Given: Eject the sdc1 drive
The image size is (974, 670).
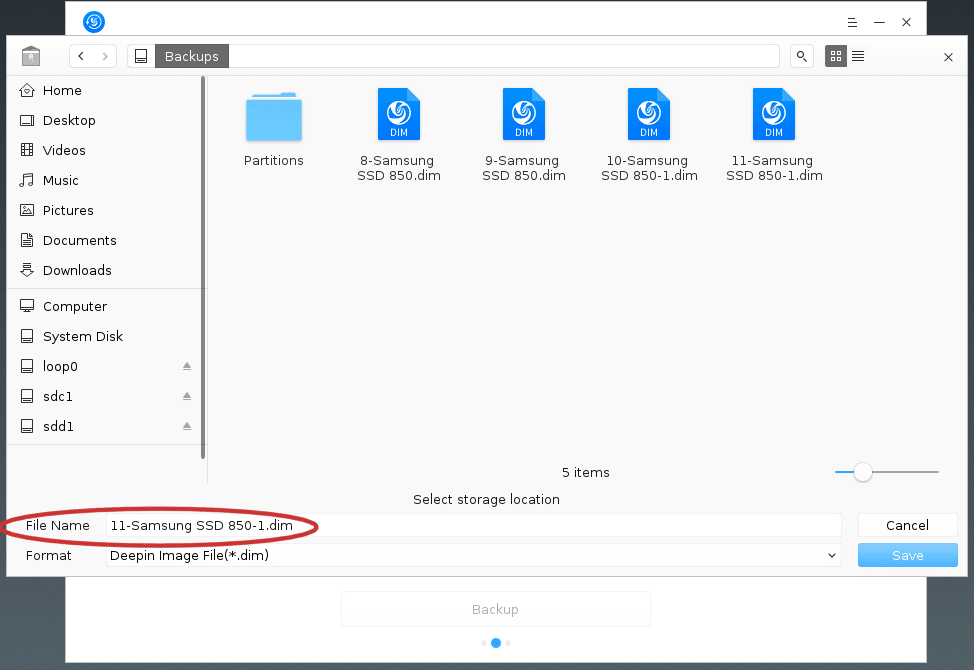Looking at the screenshot, I should 187,396.
